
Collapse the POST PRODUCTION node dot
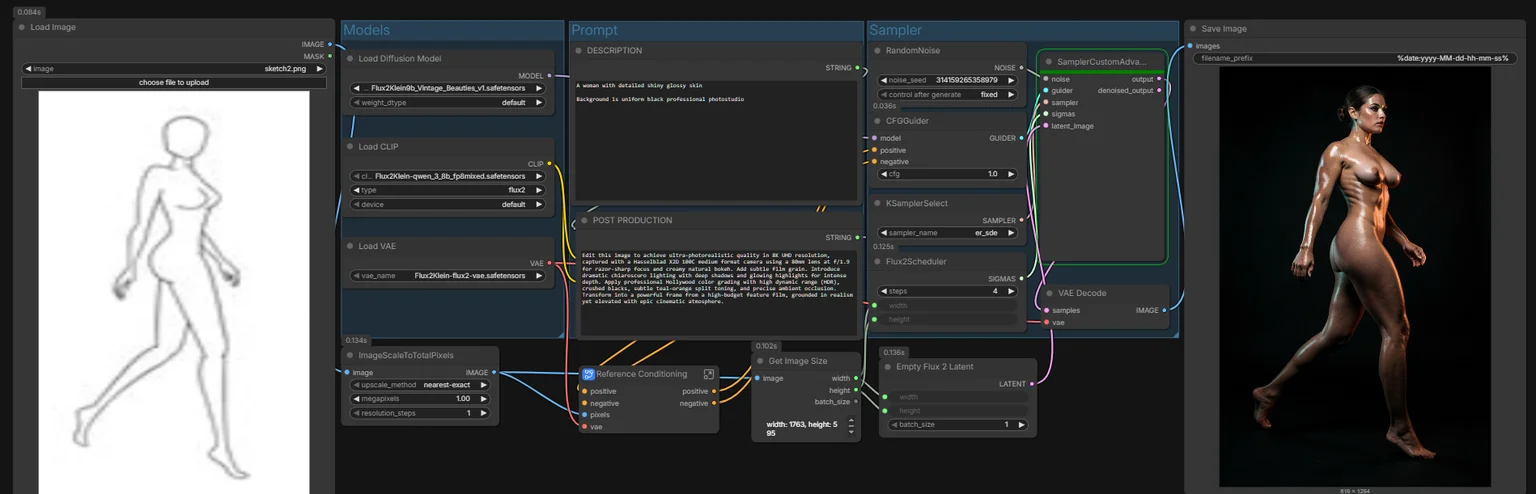tap(584, 221)
